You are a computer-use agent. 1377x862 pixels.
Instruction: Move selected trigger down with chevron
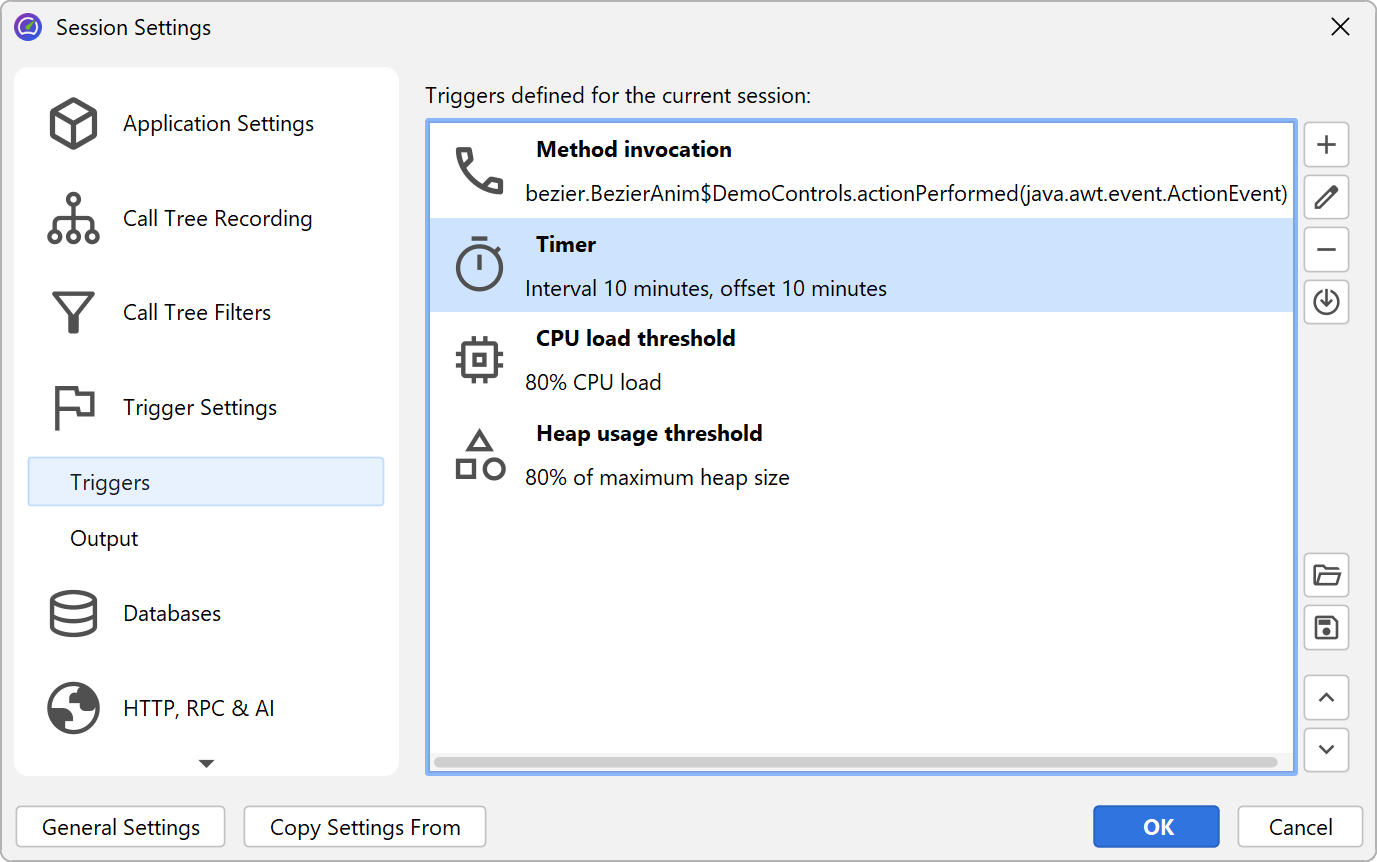click(x=1326, y=750)
